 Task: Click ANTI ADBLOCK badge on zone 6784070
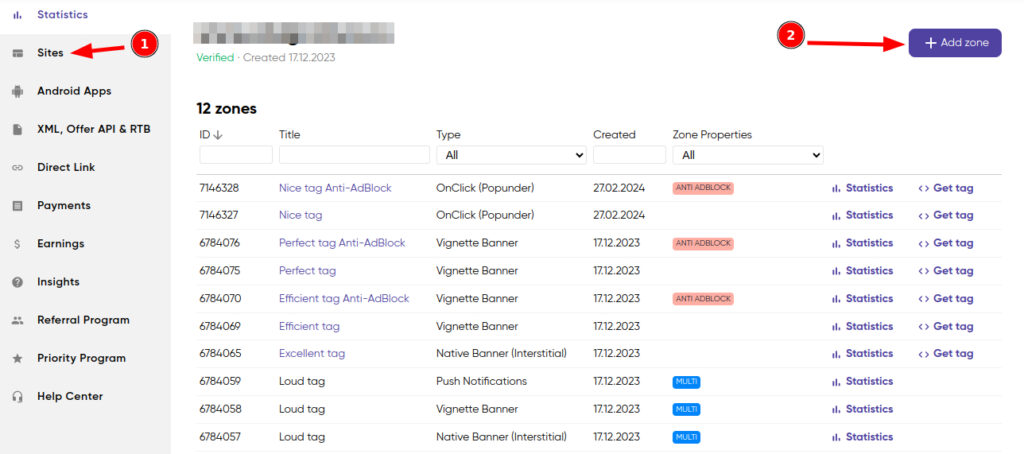click(703, 299)
